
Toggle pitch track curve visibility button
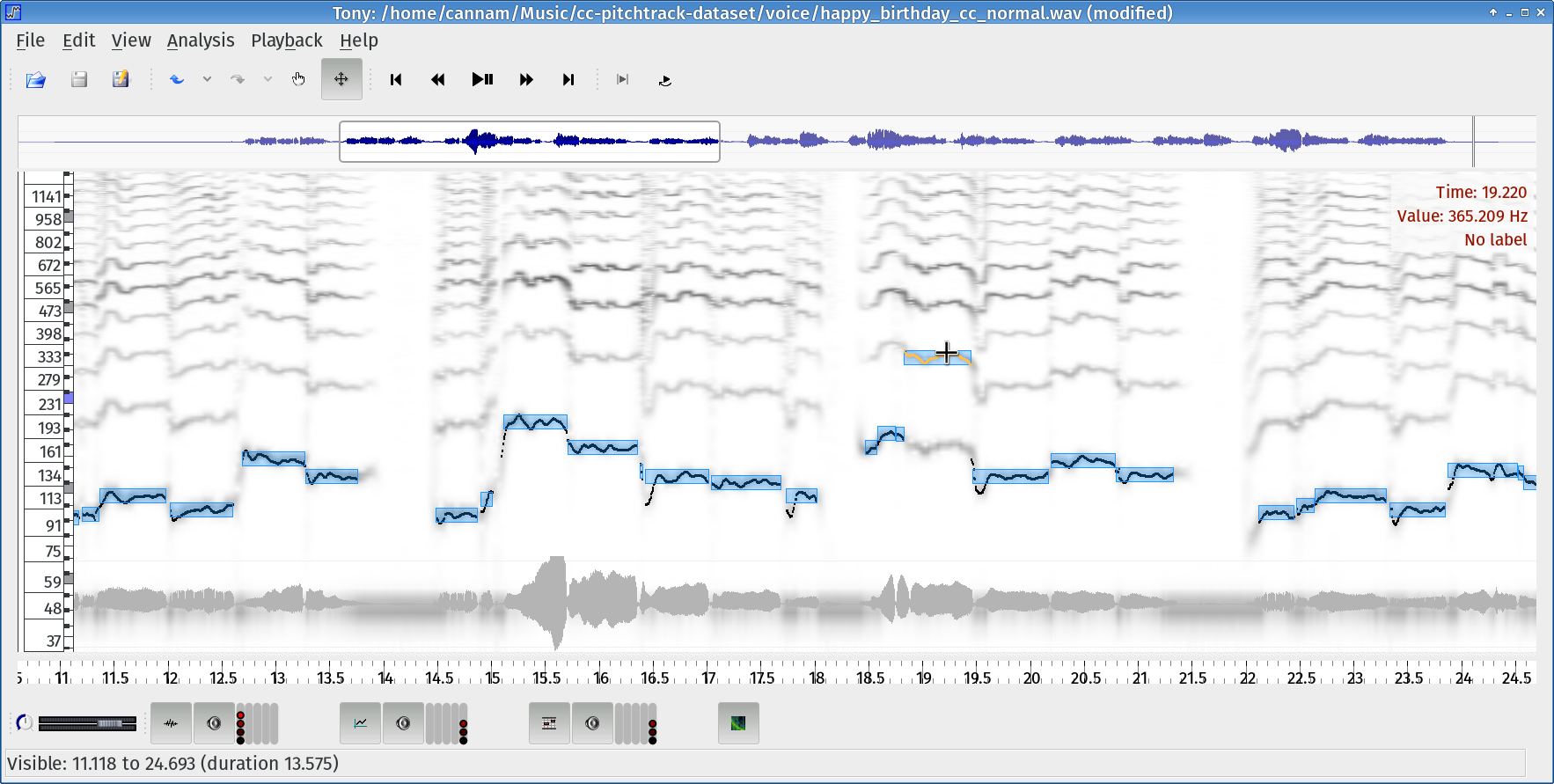point(361,723)
